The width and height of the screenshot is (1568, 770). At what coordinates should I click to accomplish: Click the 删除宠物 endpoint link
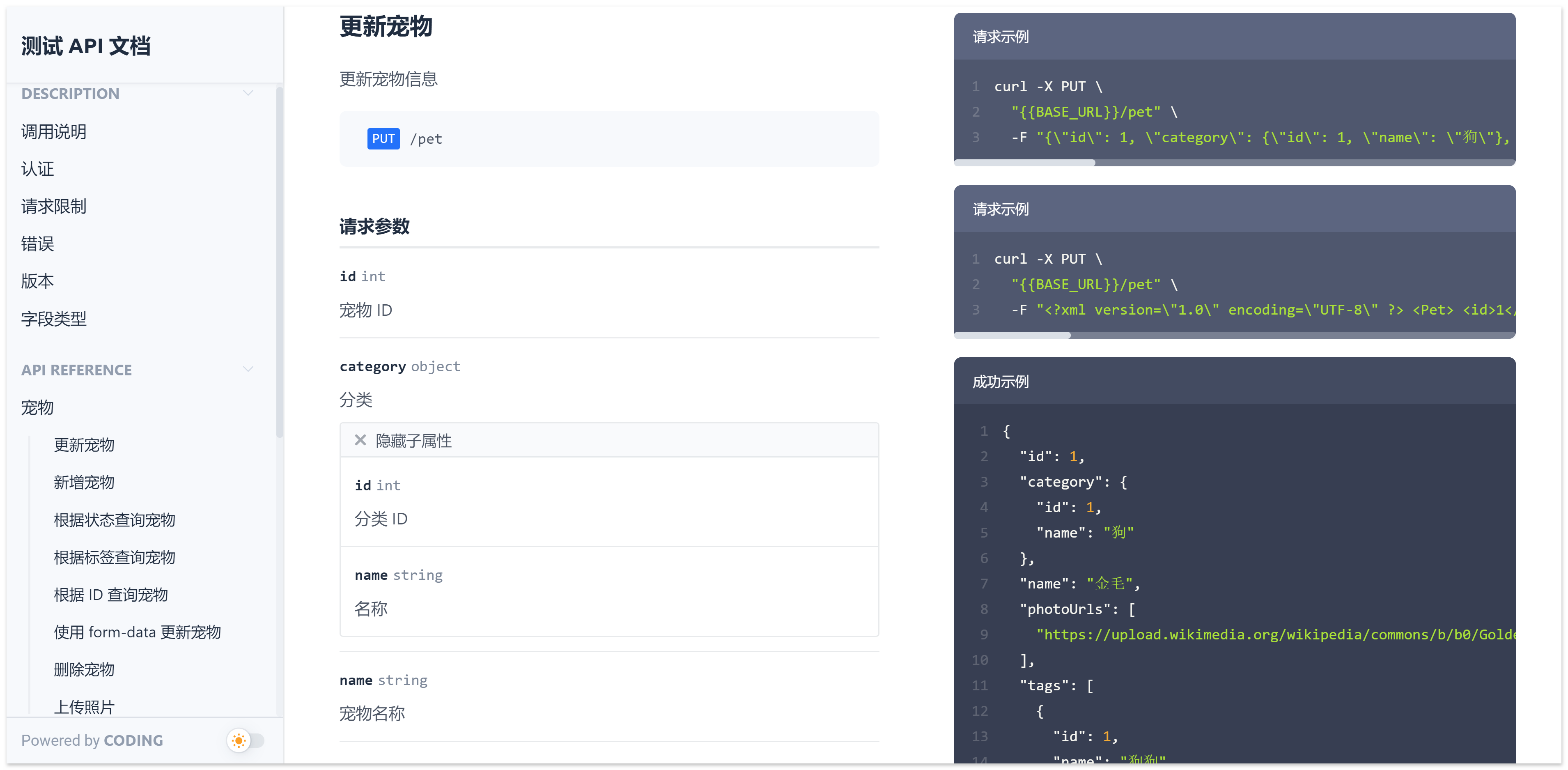coord(84,669)
